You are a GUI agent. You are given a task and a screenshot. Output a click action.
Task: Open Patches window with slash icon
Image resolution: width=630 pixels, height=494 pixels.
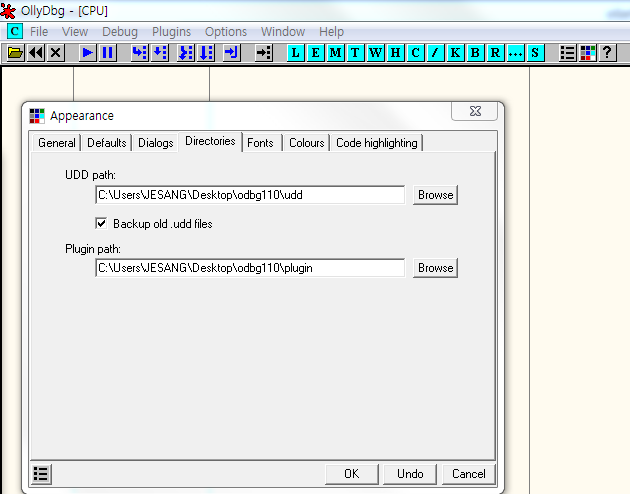click(435, 53)
